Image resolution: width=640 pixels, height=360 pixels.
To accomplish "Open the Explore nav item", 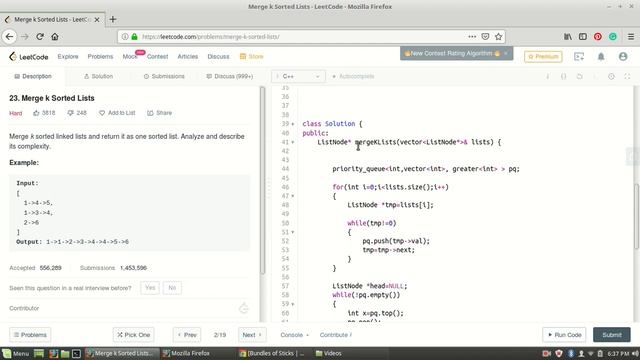I will (68, 56).
